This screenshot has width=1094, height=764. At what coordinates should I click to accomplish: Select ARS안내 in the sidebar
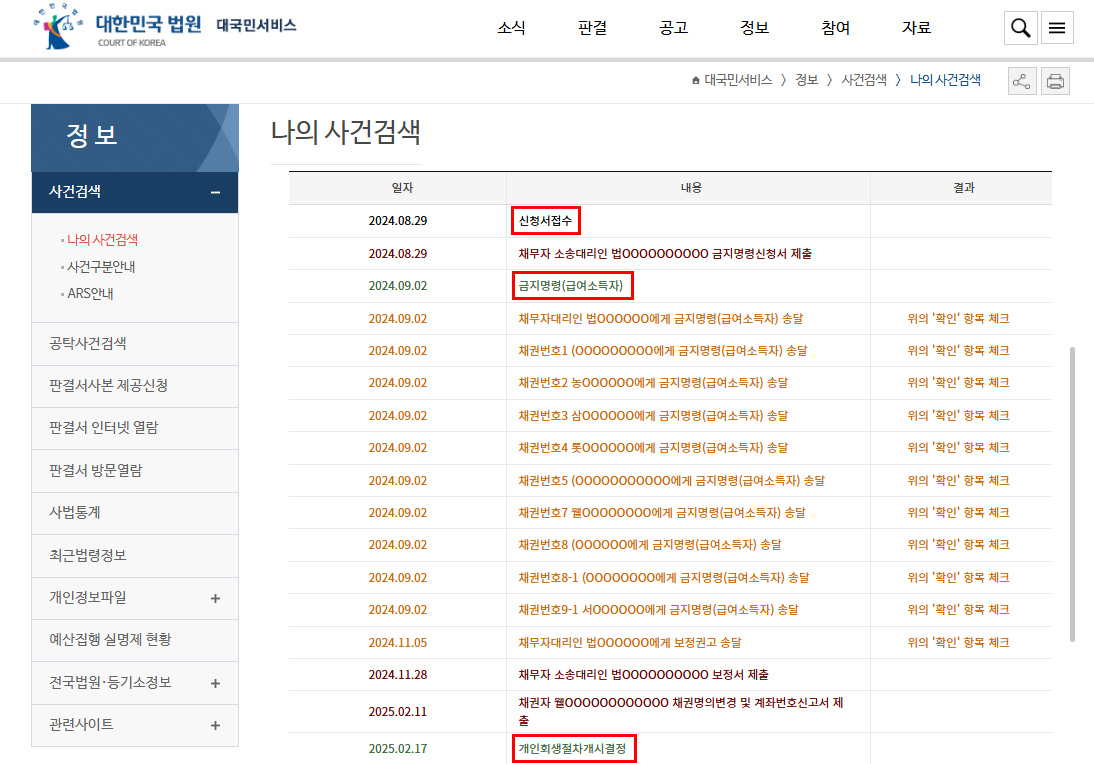90,294
